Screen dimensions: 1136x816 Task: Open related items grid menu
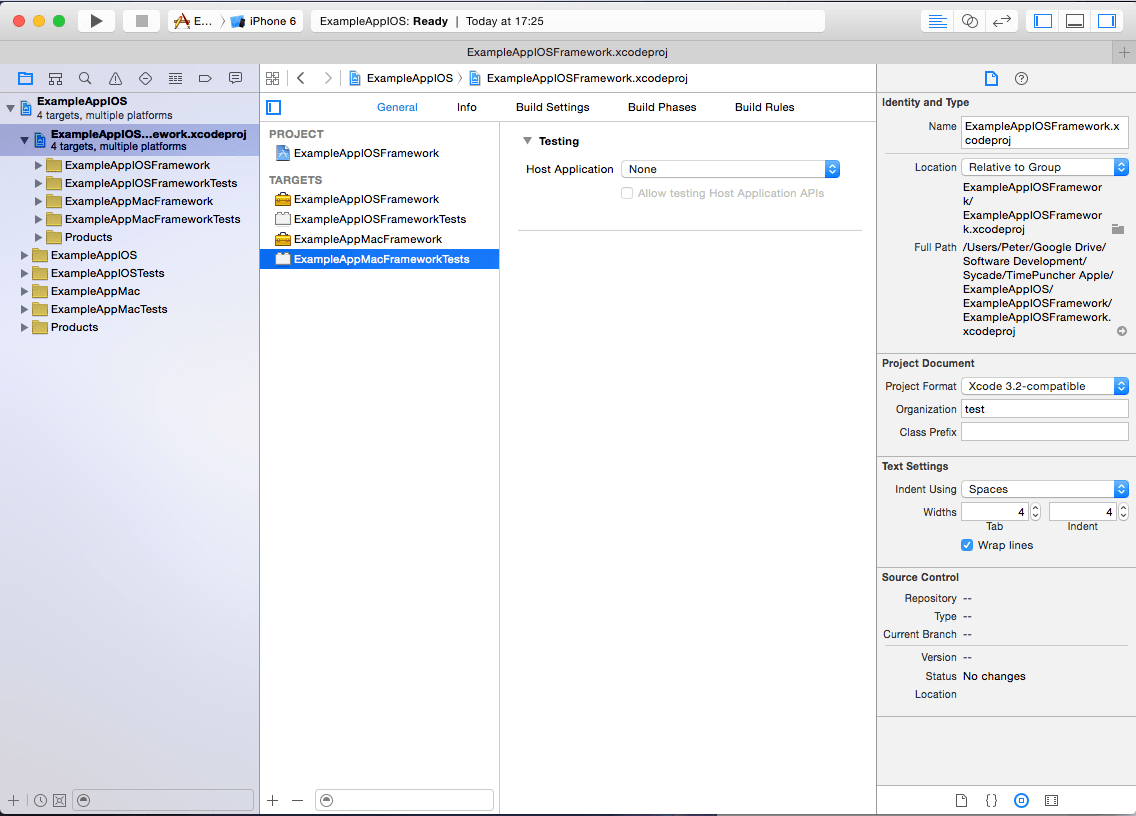point(272,78)
